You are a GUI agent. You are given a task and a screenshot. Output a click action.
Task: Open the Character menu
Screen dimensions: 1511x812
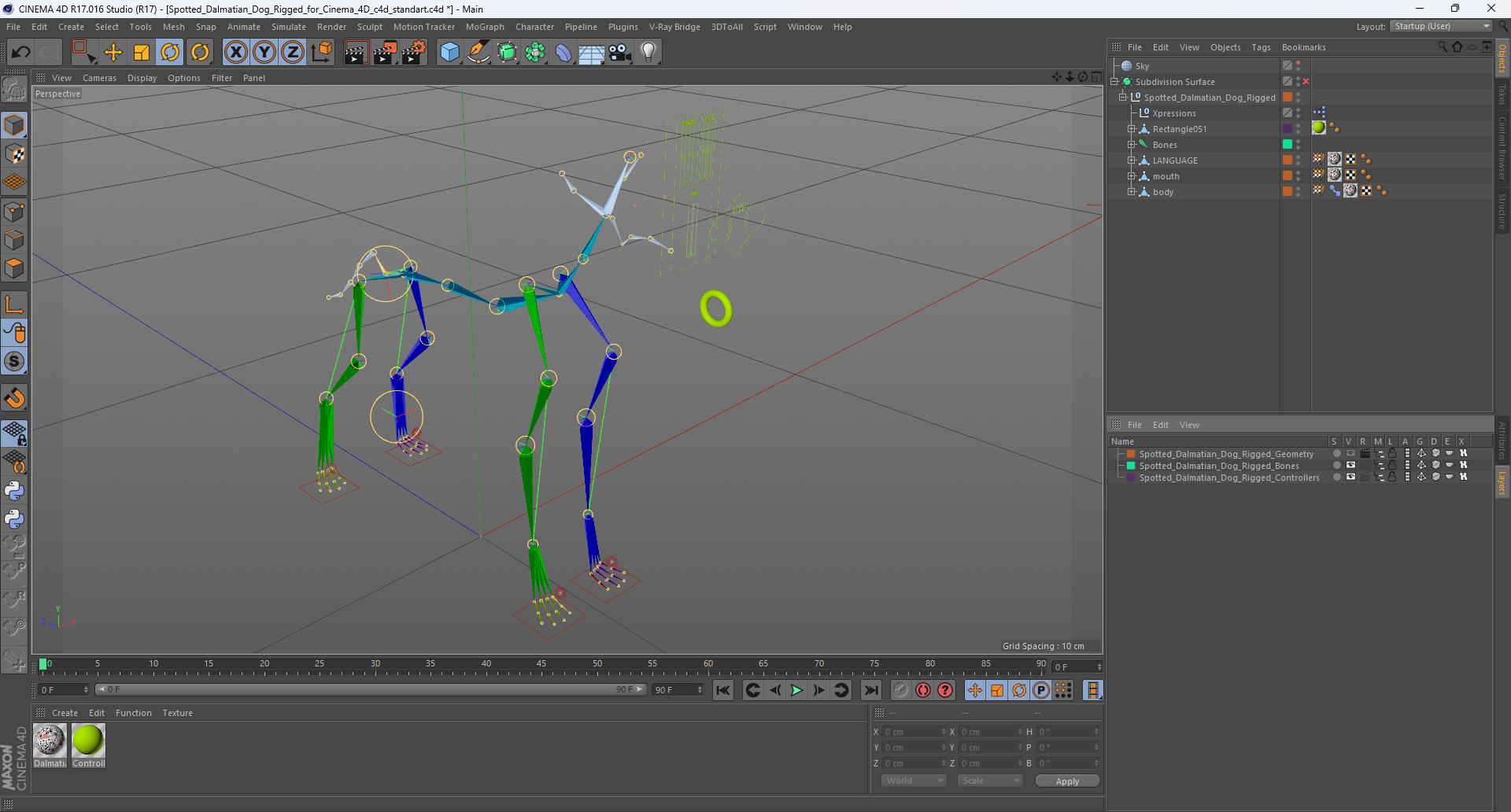coord(534,27)
